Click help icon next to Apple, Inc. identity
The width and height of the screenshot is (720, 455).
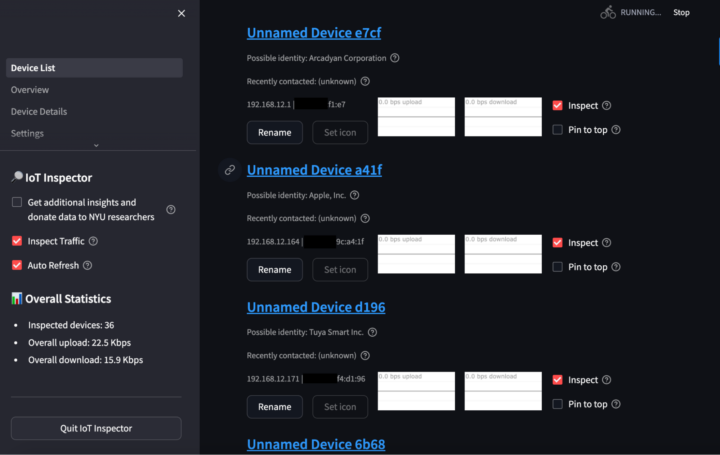[365, 195]
